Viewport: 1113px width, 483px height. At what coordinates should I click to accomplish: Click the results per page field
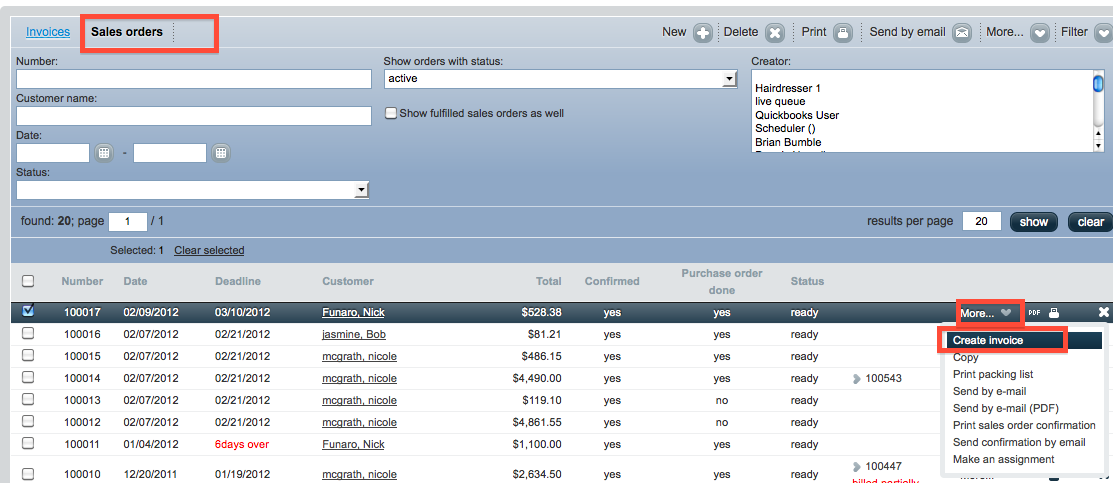[982, 222]
